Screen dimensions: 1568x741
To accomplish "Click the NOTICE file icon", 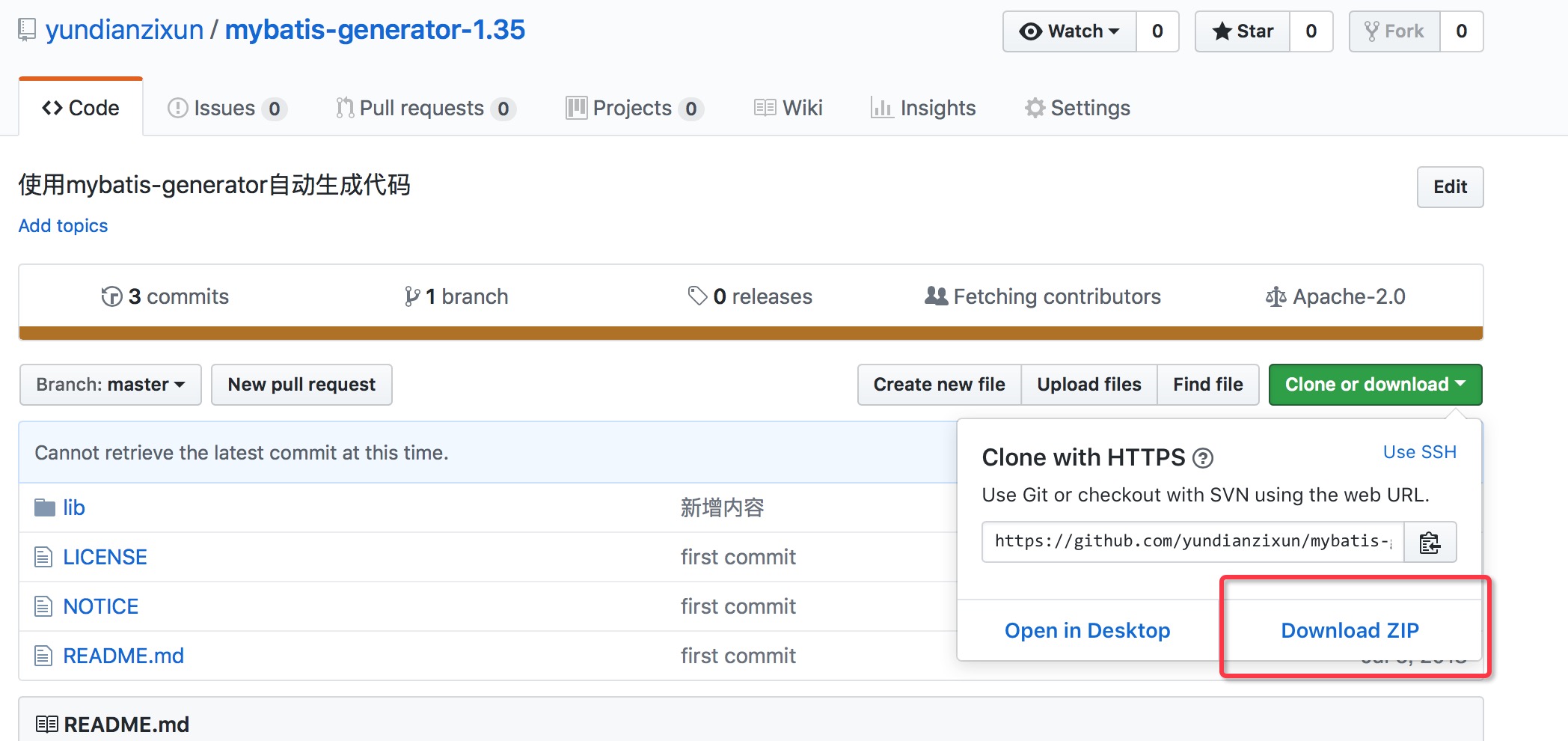I will pyautogui.click(x=43, y=606).
